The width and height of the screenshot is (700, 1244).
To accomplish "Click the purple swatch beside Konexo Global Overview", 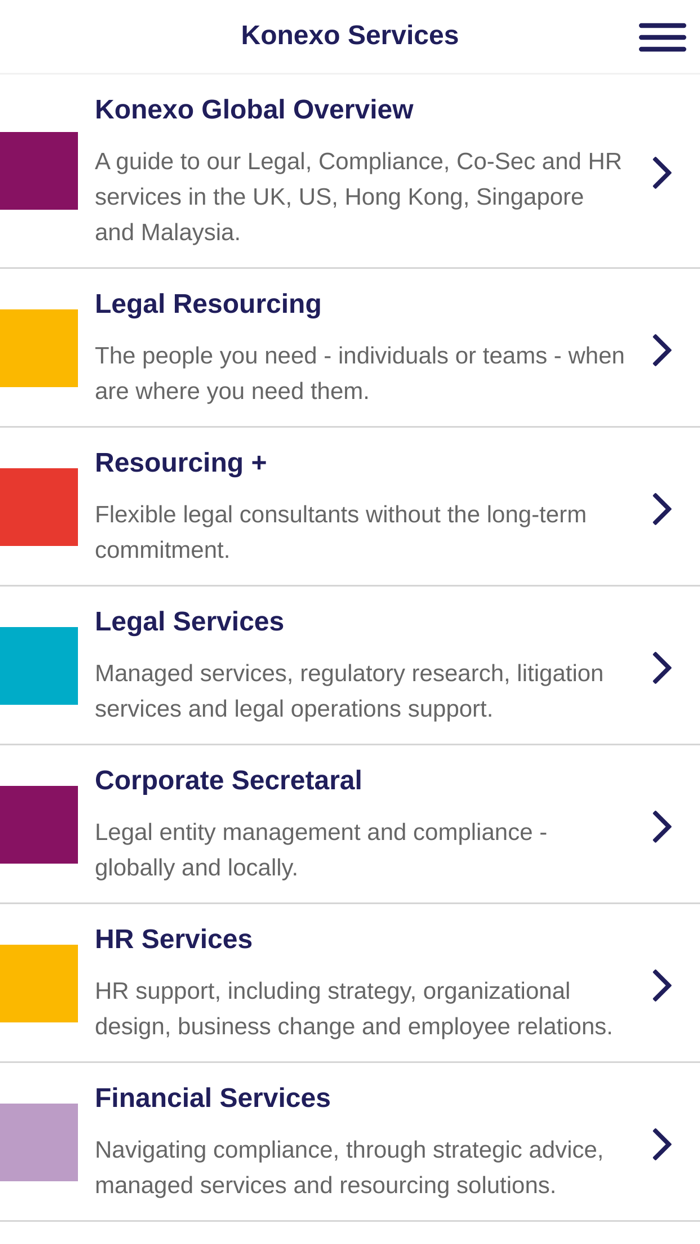I will (x=38, y=170).
